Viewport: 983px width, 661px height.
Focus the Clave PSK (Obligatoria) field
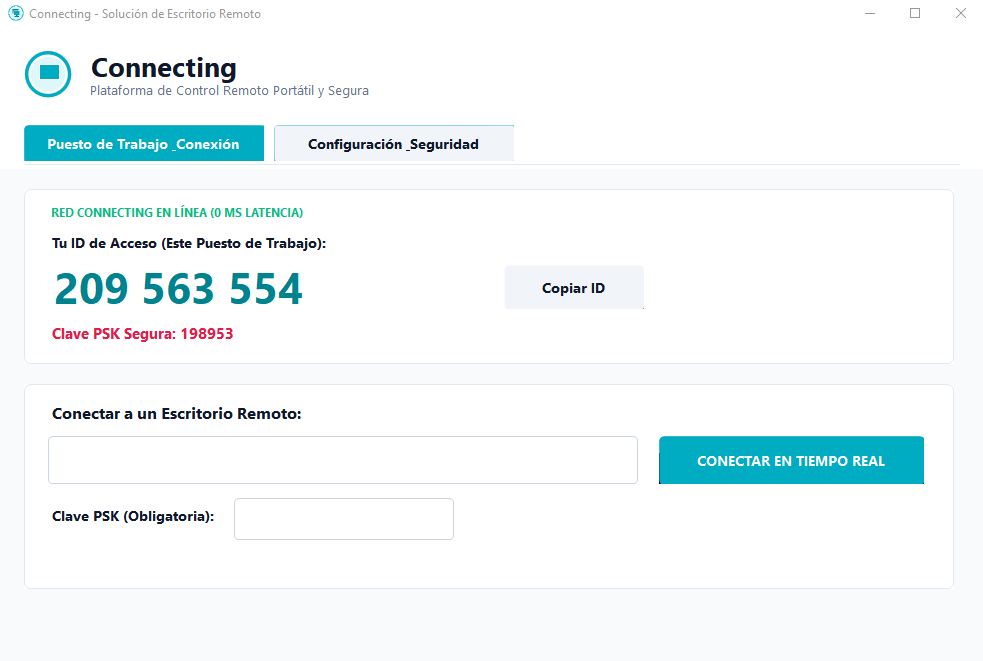click(x=344, y=519)
